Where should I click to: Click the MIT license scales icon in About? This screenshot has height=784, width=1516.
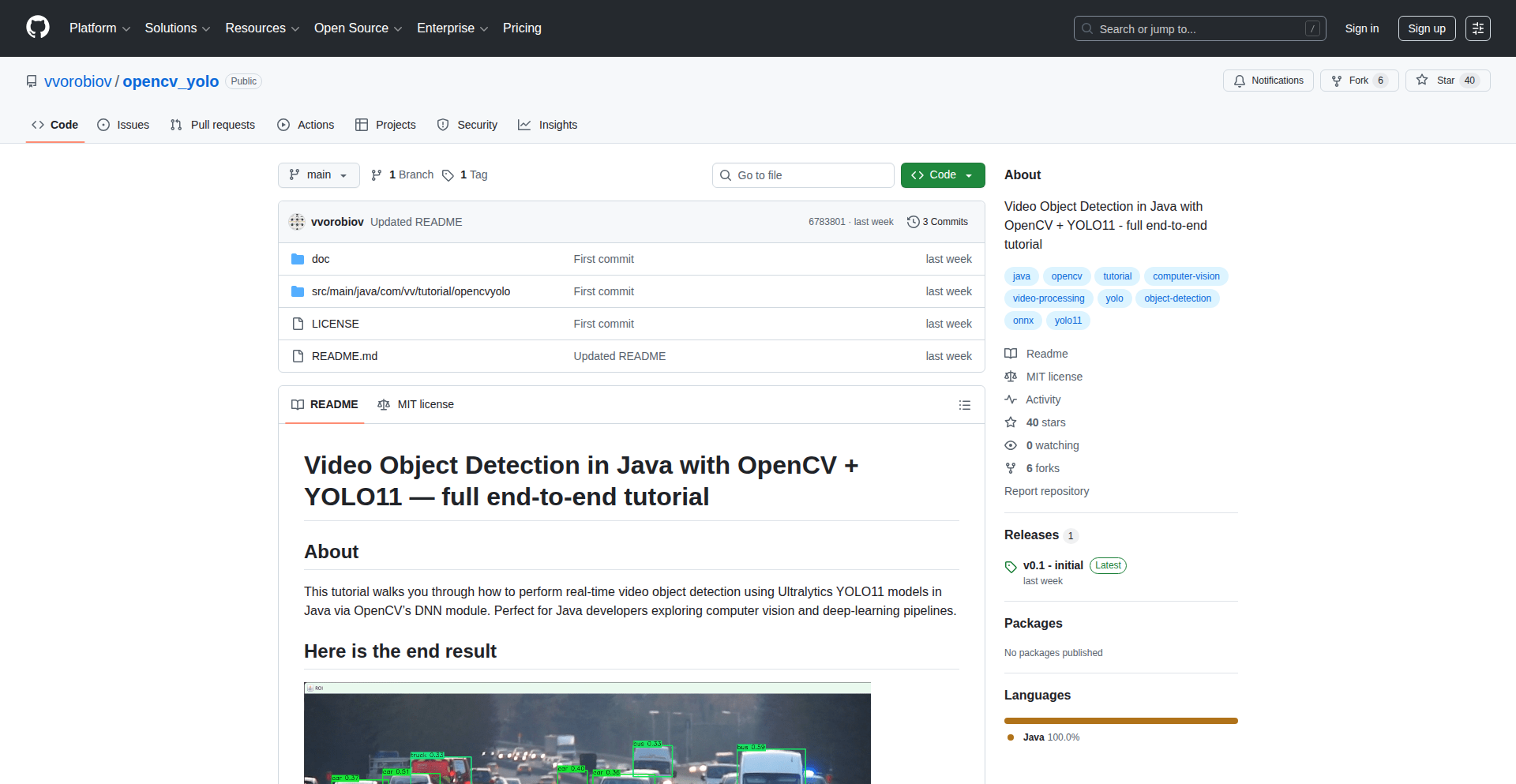[1011, 377]
